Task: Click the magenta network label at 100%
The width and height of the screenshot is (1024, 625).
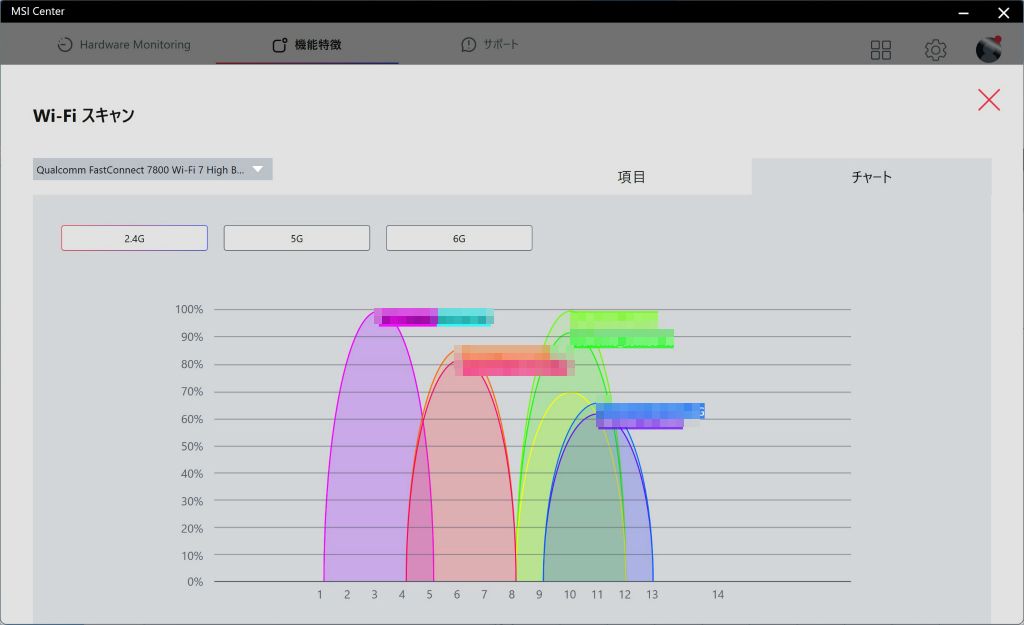Action: (406, 317)
